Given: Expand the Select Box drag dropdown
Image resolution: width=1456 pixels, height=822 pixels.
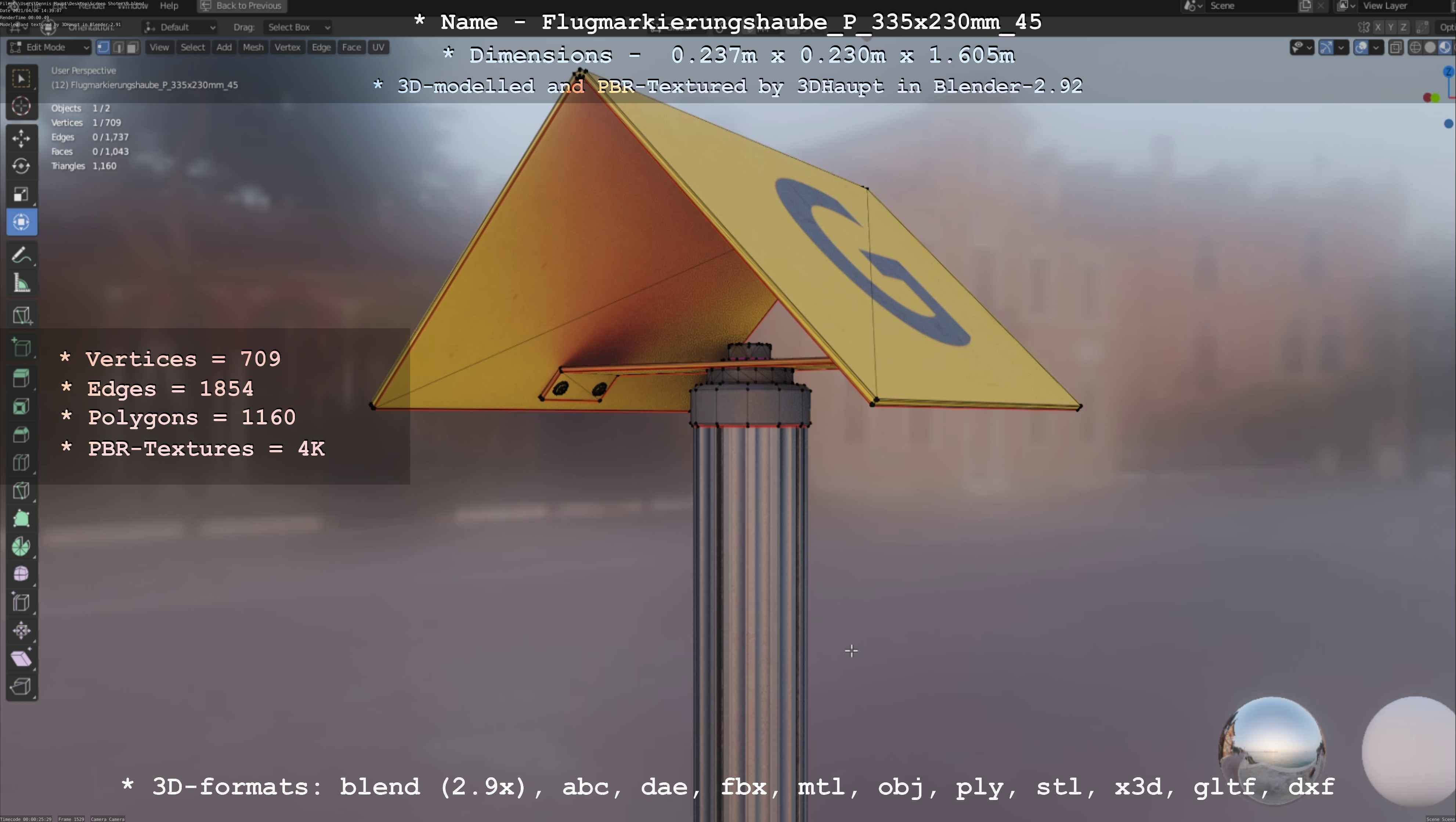Looking at the screenshot, I should (297, 27).
